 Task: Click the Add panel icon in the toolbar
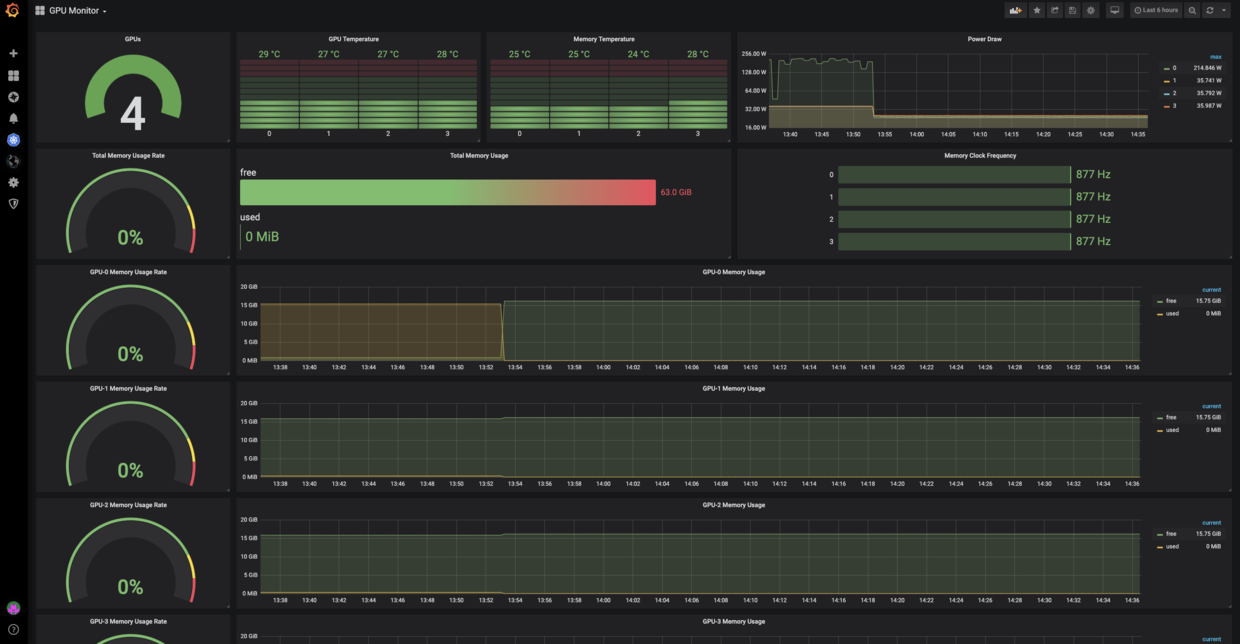tap(1016, 10)
